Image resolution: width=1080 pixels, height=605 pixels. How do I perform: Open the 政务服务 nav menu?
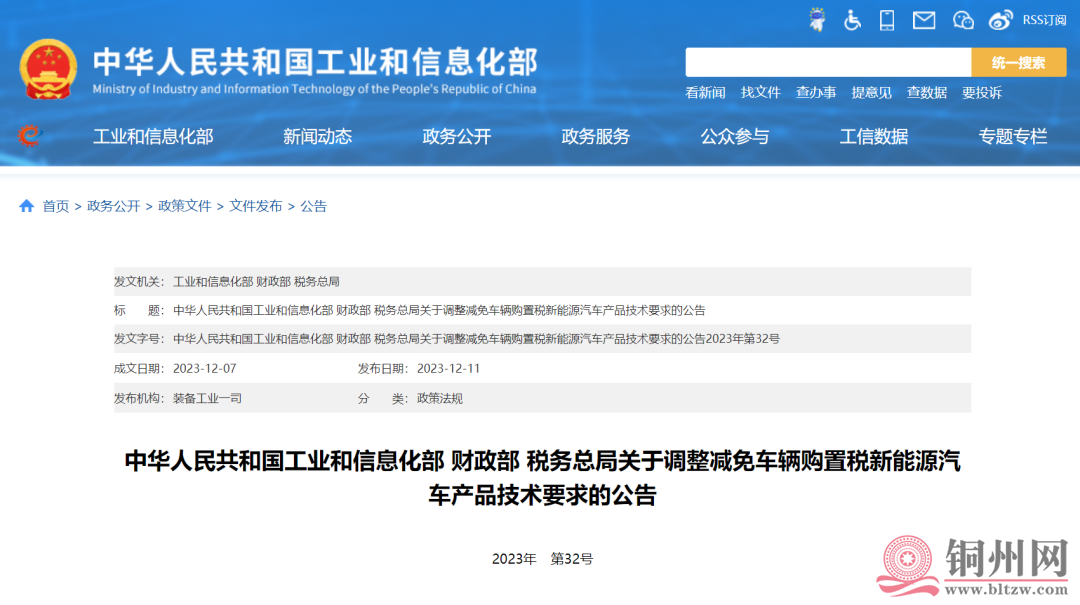click(x=596, y=136)
